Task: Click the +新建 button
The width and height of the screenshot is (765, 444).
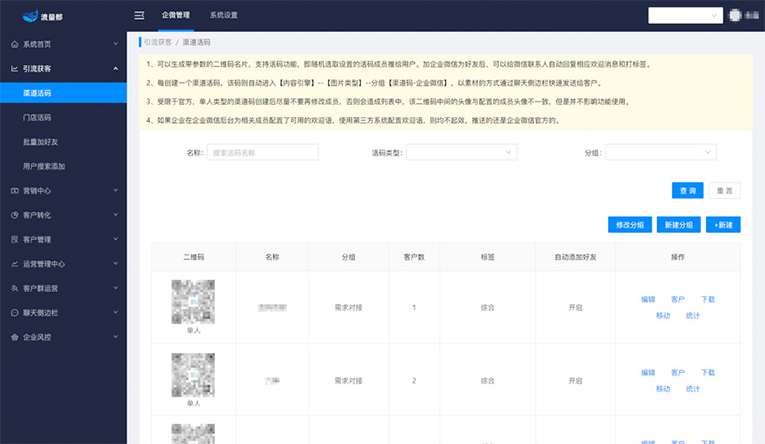Action: pos(723,225)
